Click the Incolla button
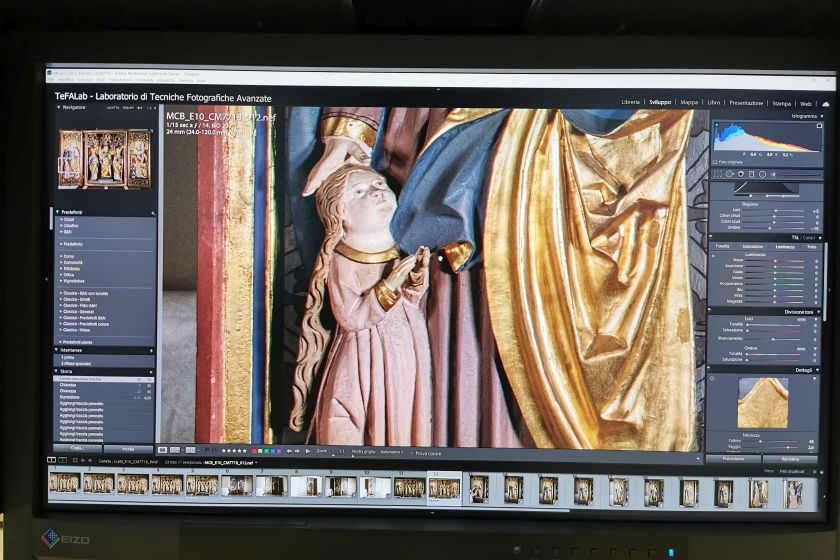840x560 pixels. tap(128, 449)
